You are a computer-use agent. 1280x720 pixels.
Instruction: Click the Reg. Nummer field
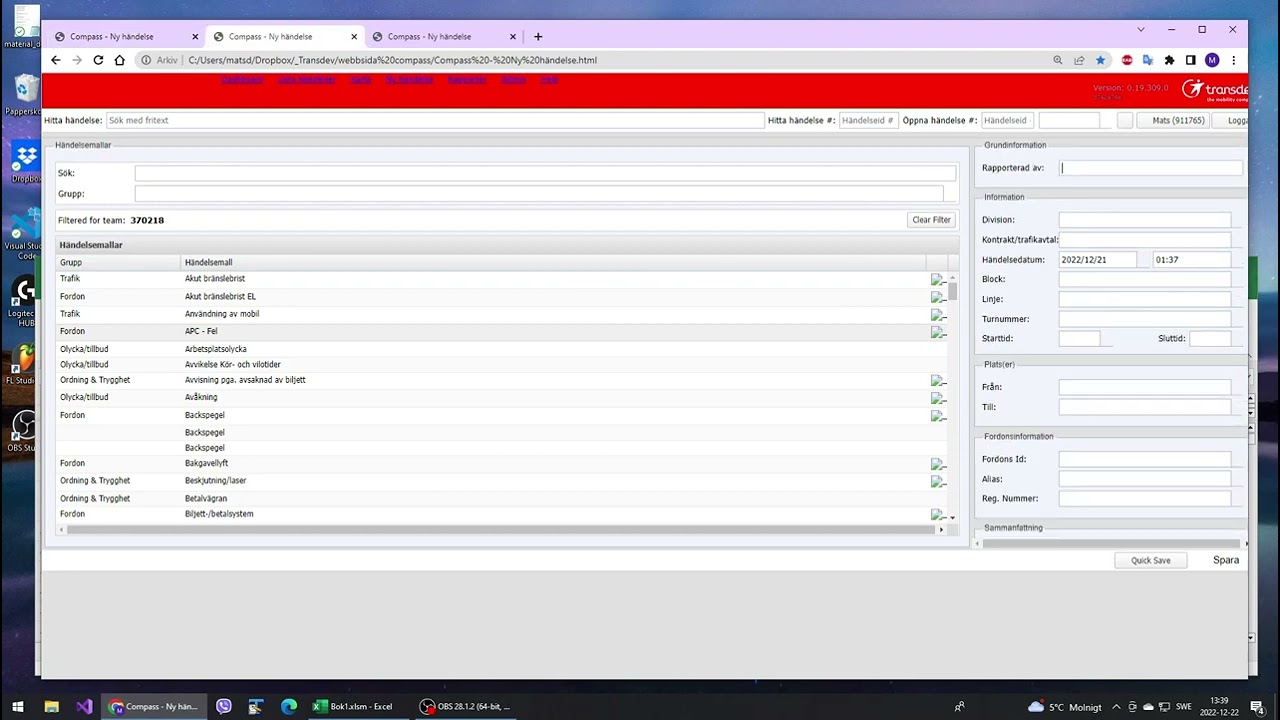[x=1145, y=498]
